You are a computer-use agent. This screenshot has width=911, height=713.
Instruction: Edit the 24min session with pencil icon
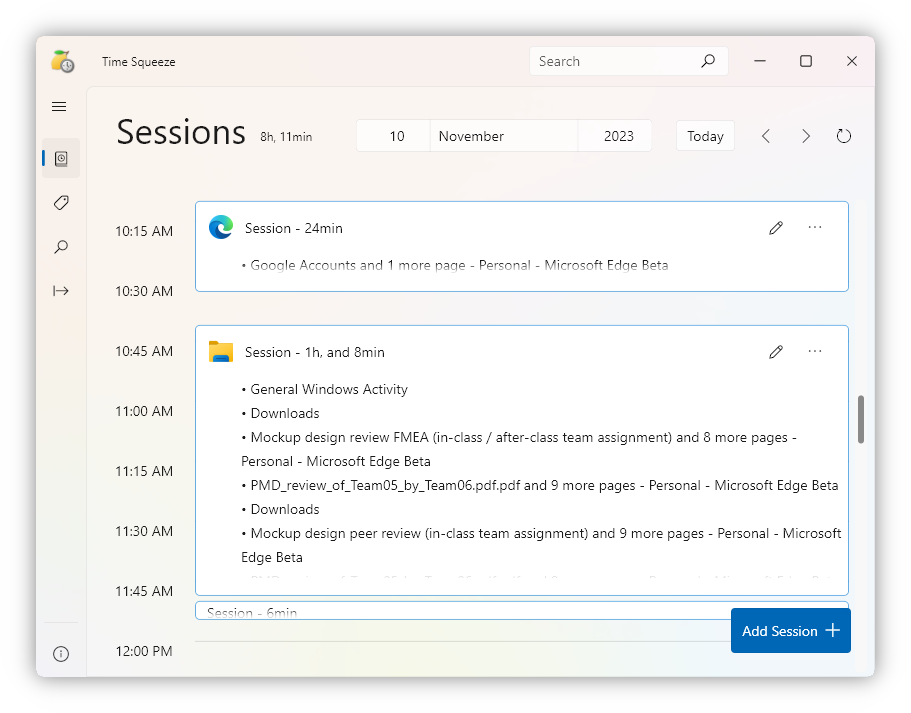776,228
